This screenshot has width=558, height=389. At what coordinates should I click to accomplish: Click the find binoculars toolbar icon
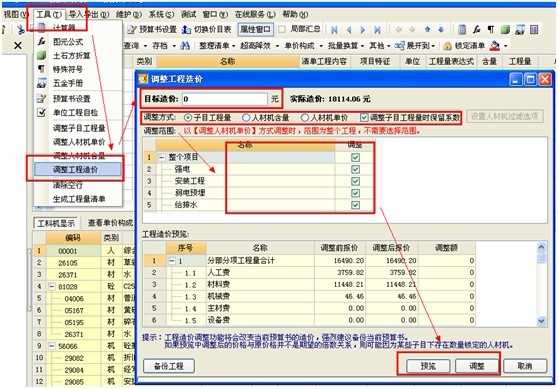185,46
